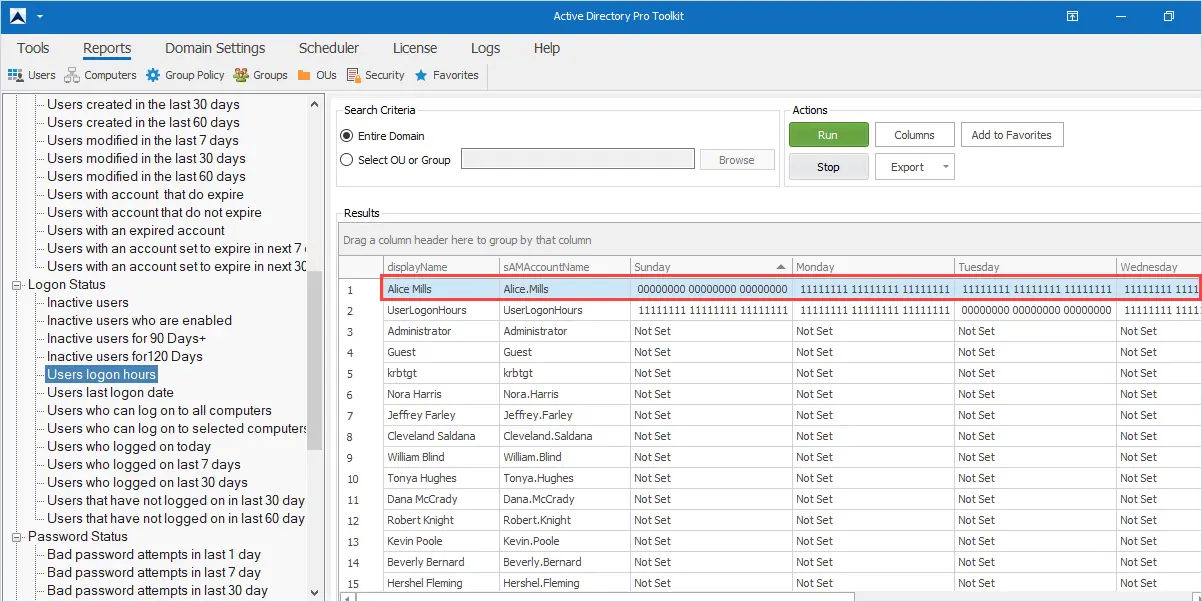Select Users created in the last 30 days
Viewport: 1202px width, 602px height.
tap(143, 105)
